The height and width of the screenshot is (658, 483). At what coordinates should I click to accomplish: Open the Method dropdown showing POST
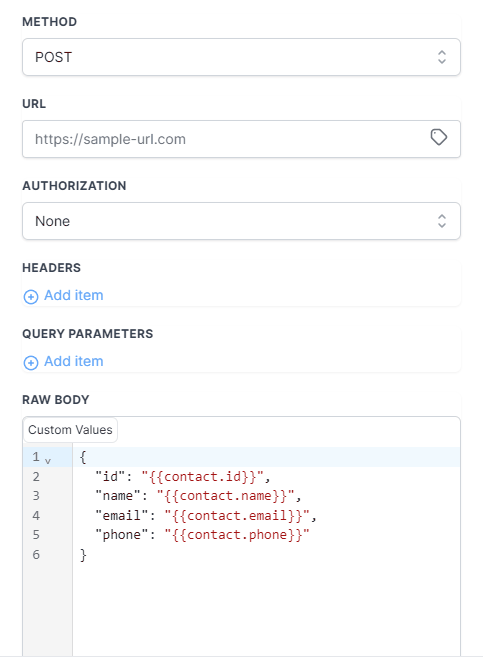(x=241, y=57)
